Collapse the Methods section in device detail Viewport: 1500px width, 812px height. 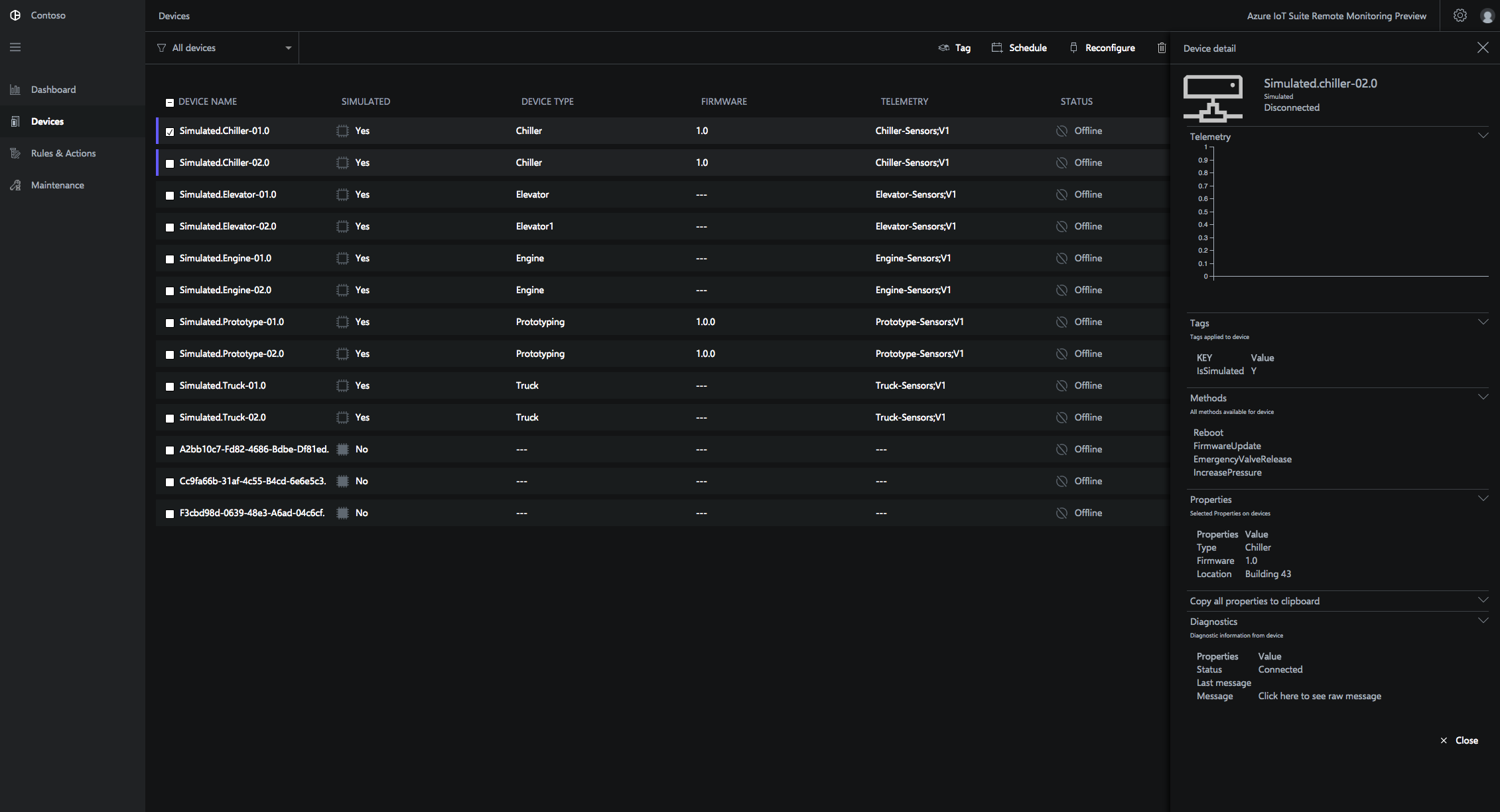pyautogui.click(x=1483, y=396)
